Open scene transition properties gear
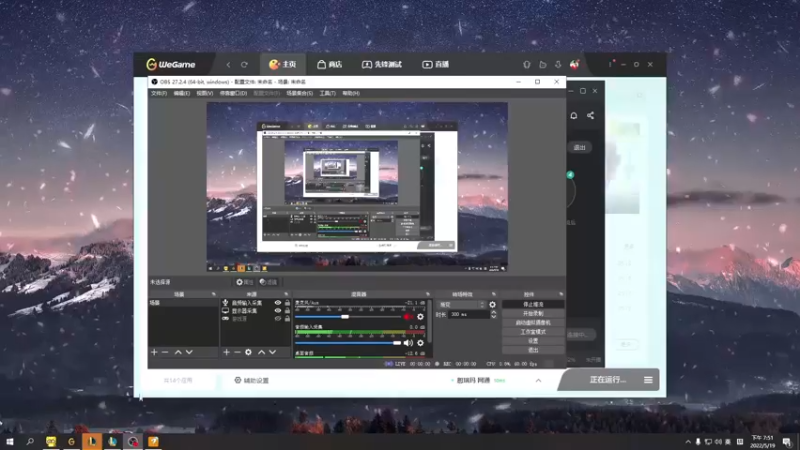The image size is (800, 450). click(492, 305)
